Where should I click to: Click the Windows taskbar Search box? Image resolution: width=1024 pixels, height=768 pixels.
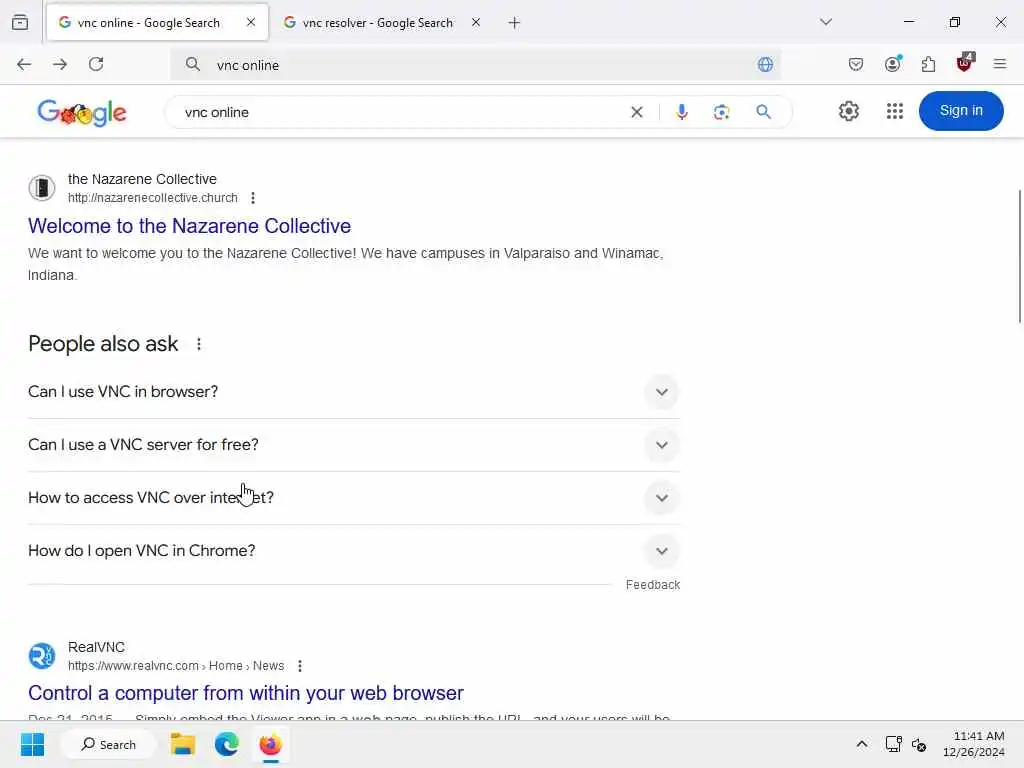[x=108, y=744]
